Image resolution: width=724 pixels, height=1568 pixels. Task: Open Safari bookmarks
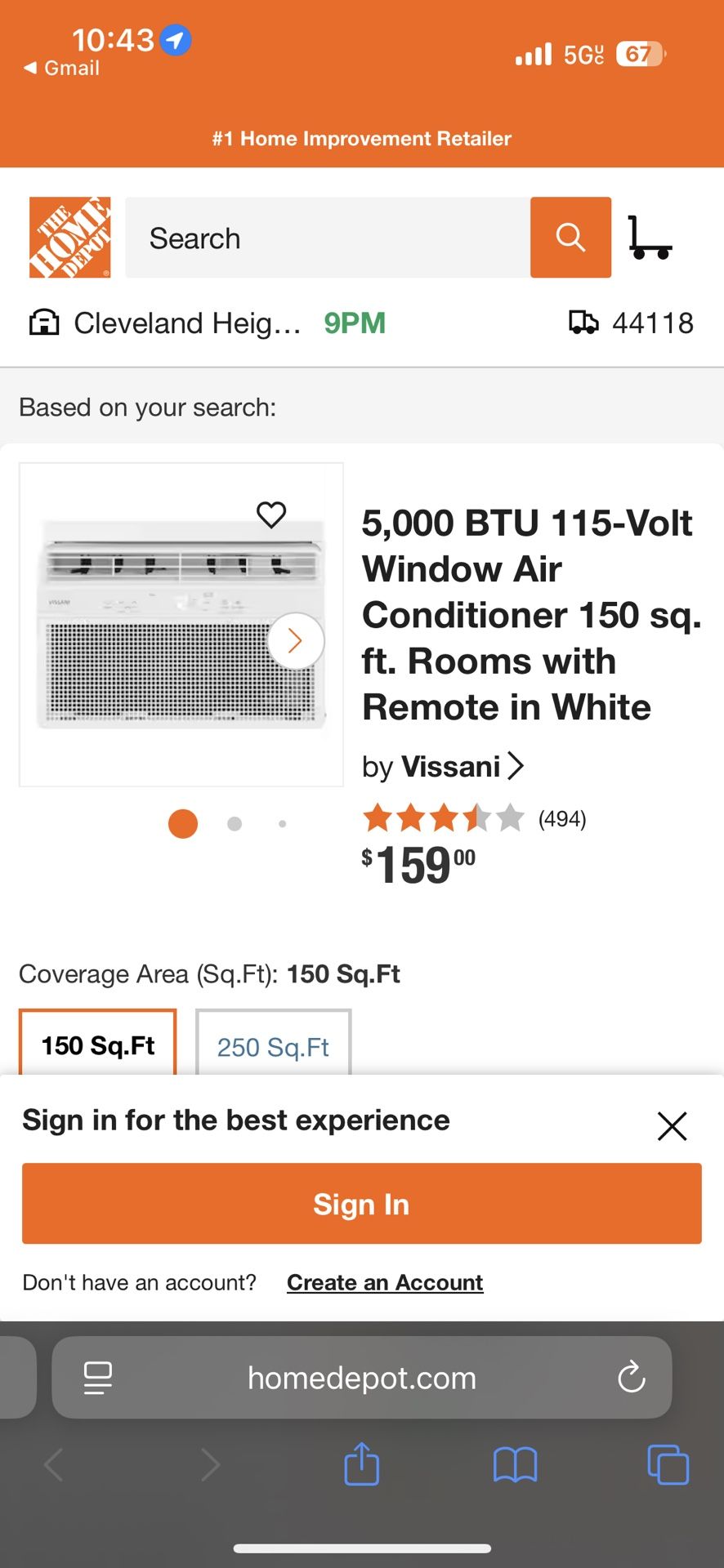[x=515, y=1463]
